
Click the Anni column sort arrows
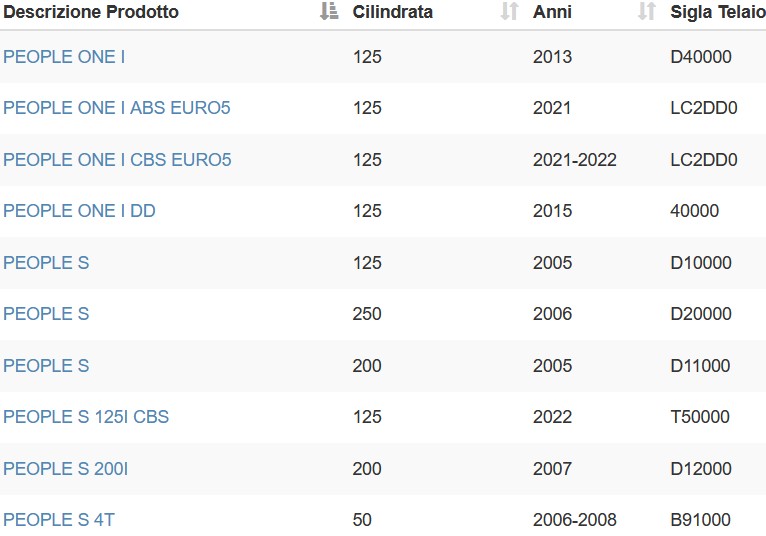pos(647,11)
